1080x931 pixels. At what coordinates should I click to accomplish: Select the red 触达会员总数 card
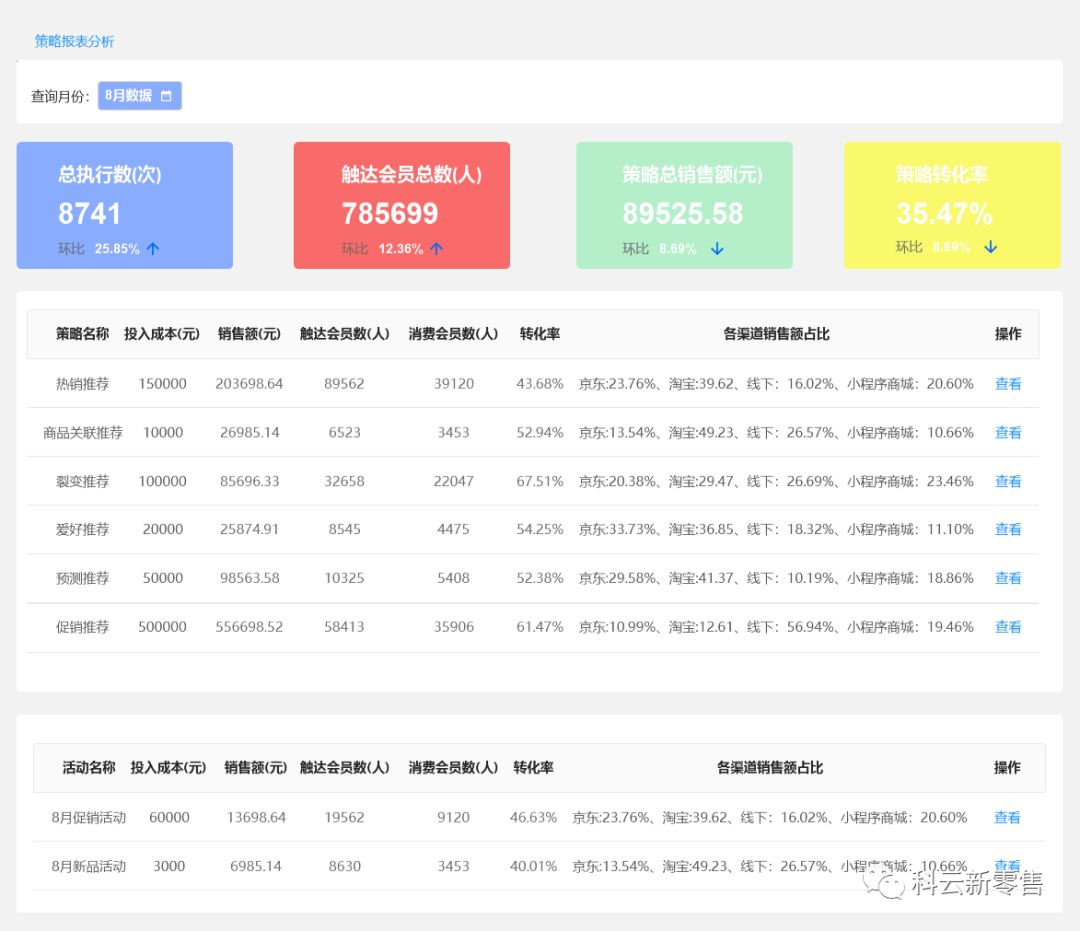(x=401, y=205)
